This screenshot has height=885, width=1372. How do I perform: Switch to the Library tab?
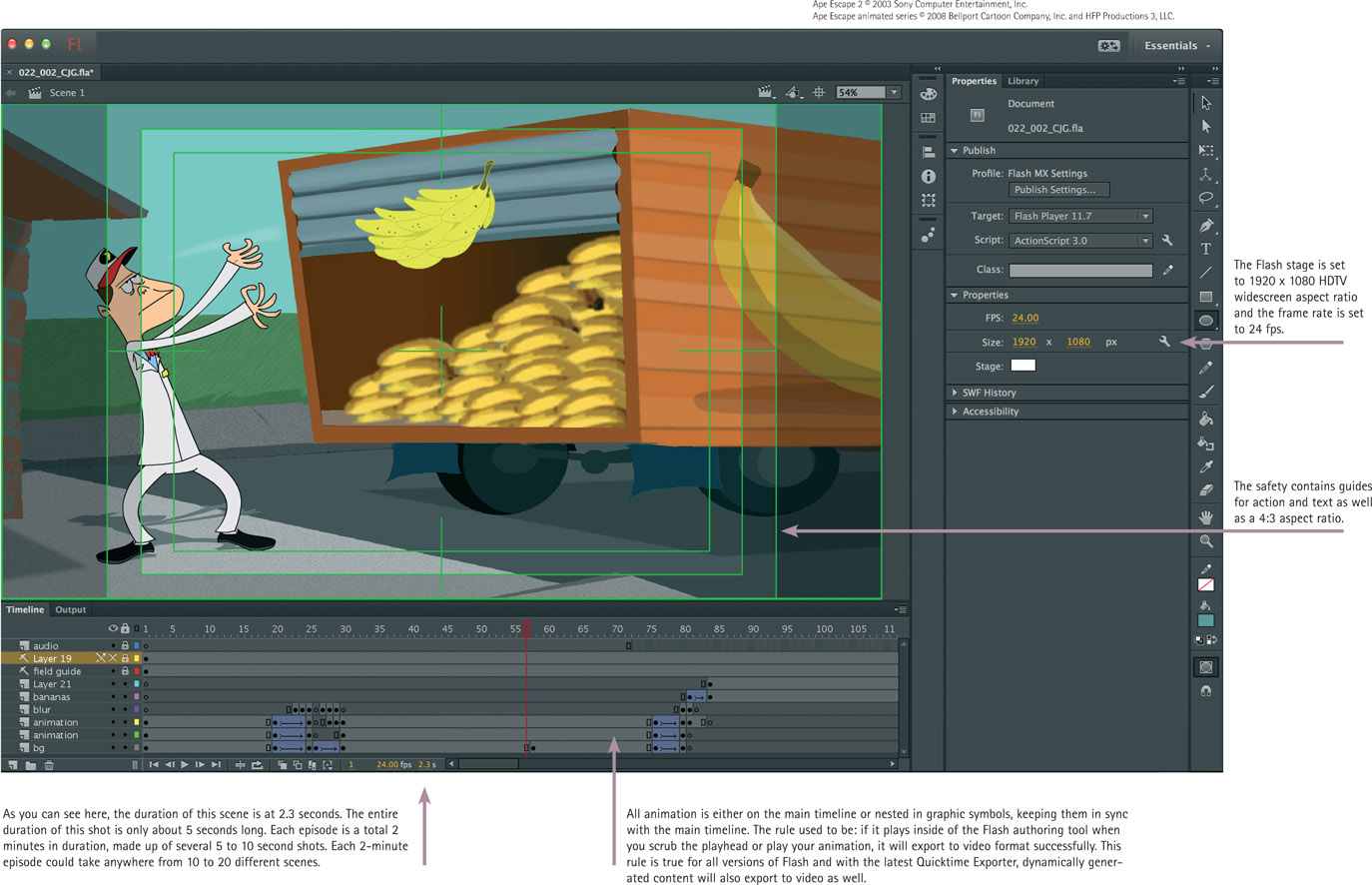pyautogui.click(x=1023, y=81)
